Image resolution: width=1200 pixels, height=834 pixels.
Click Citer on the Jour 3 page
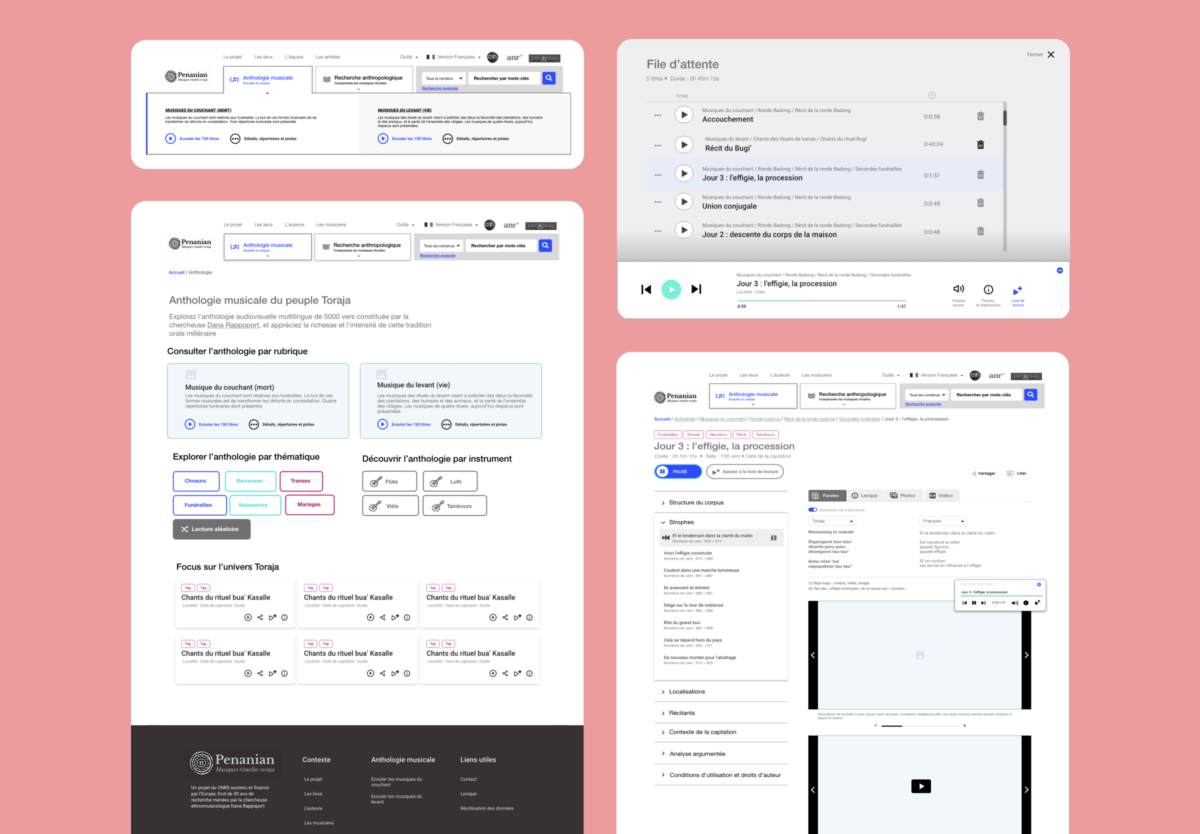coord(1017,473)
